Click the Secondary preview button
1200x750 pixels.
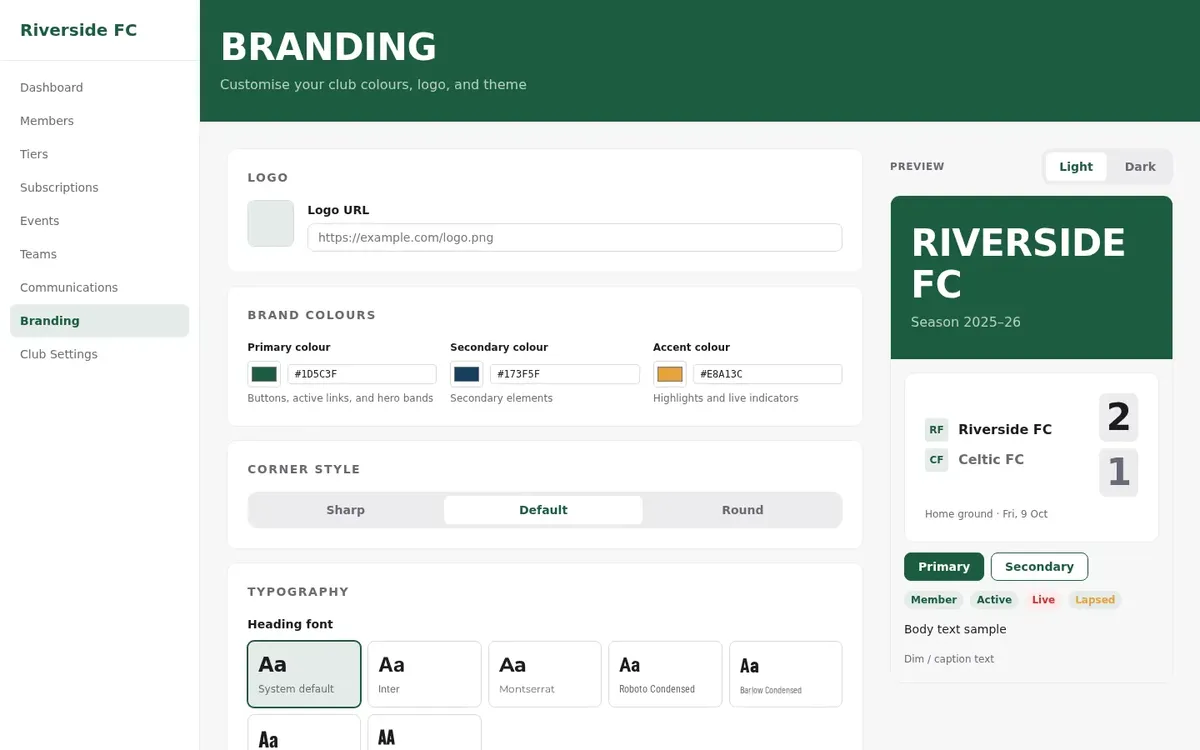[1039, 567]
